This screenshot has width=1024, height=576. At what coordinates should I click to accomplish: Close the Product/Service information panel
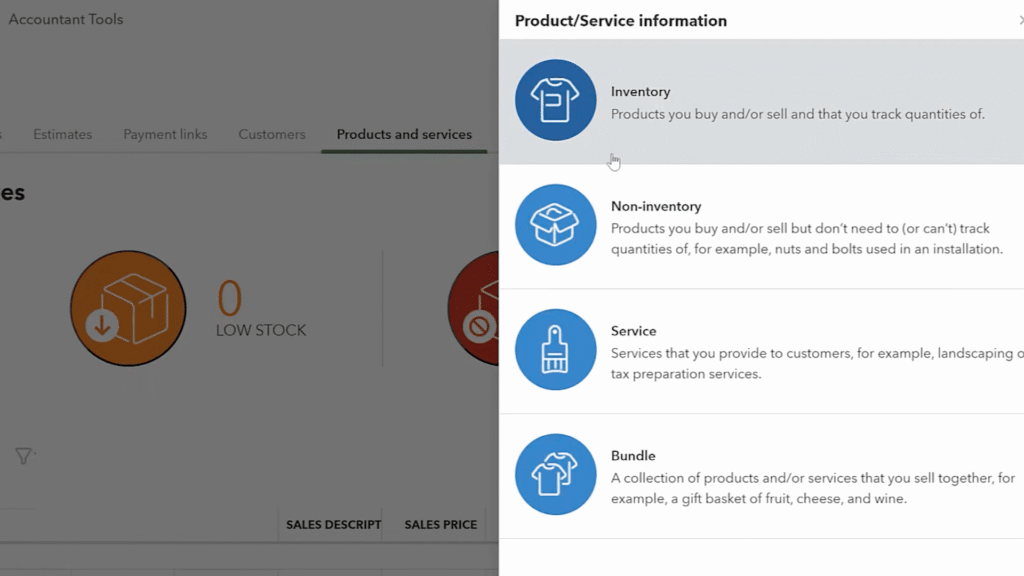click(x=1019, y=20)
